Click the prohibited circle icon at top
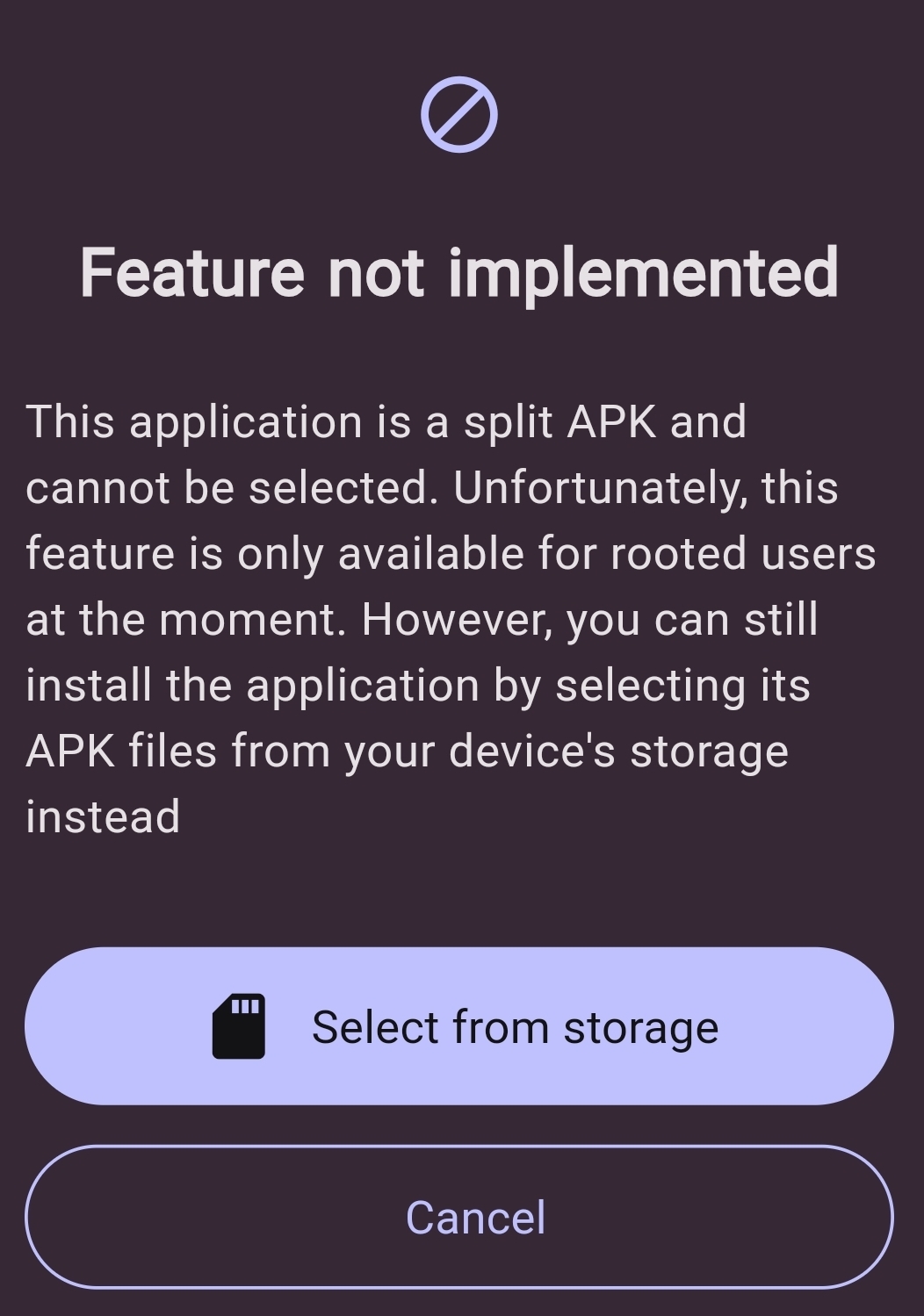 [x=458, y=115]
